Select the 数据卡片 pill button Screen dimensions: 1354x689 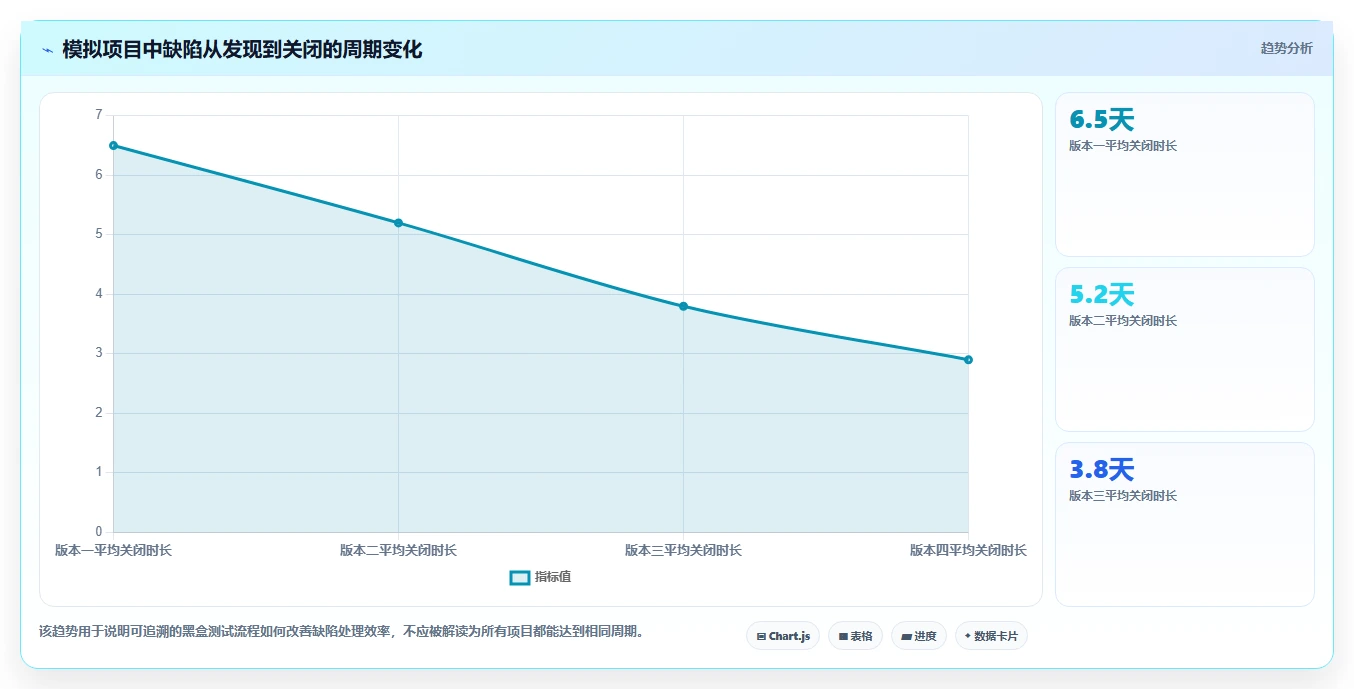pos(991,636)
